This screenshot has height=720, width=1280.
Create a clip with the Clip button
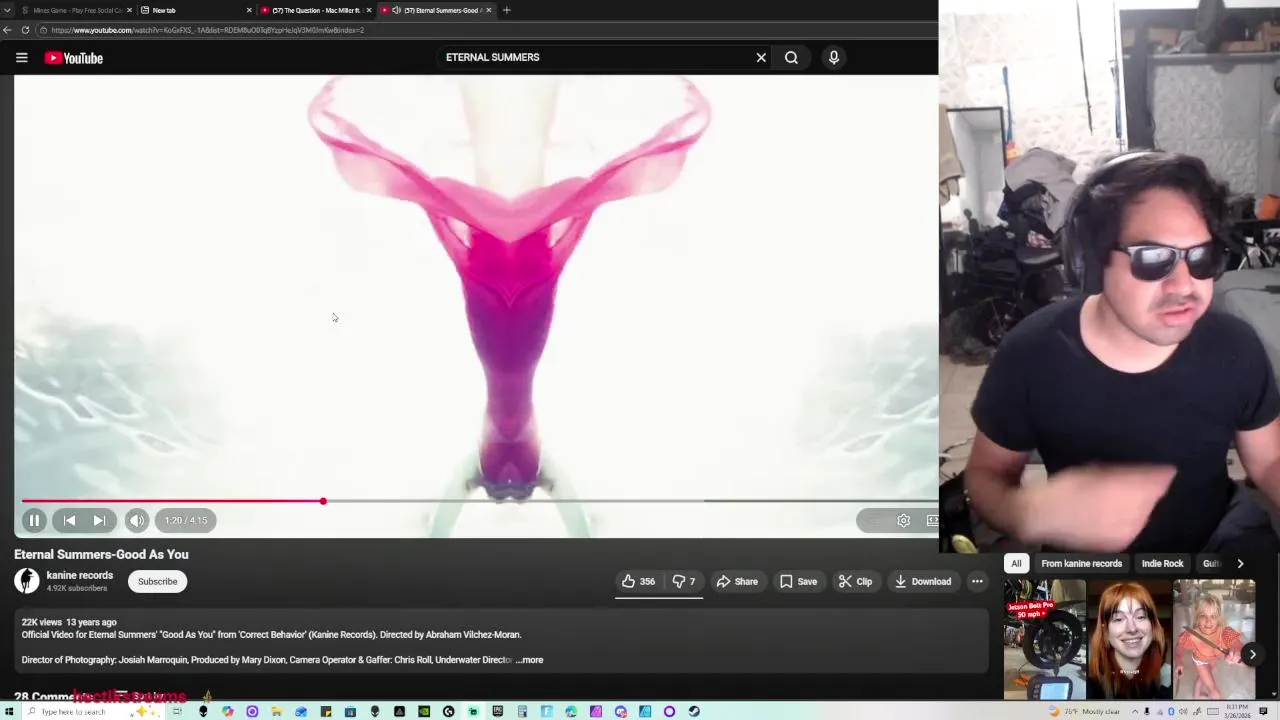tap(855, 581)
